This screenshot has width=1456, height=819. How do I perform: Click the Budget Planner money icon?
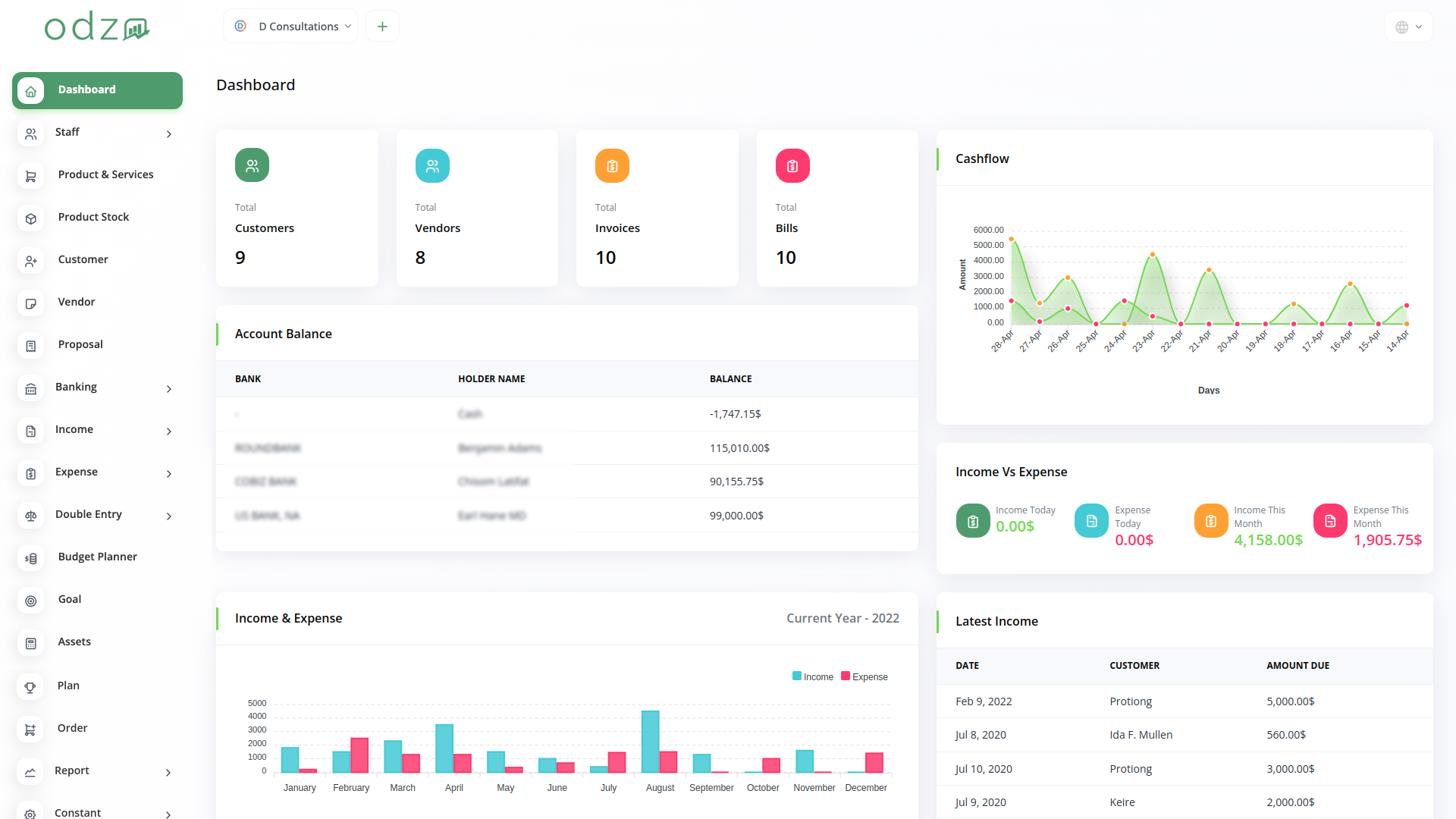[x=30, y=558]
